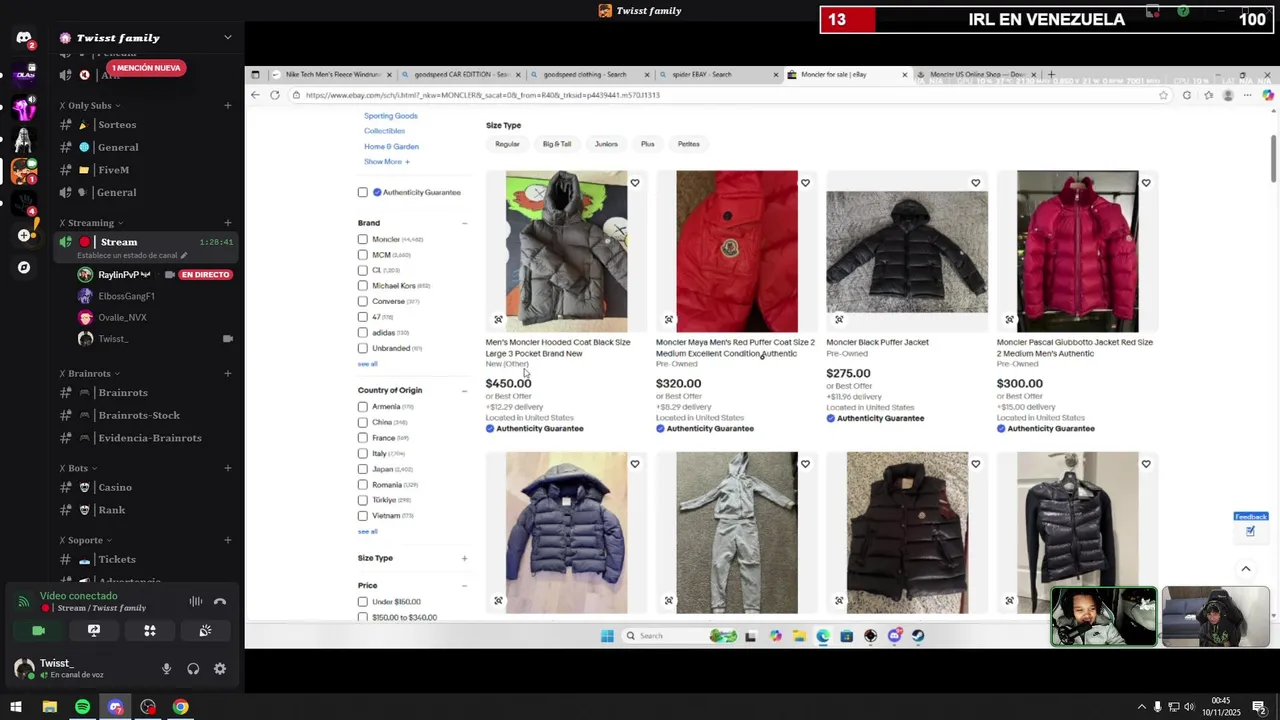Tick the adidas brand checkbox
This screenshot has width=1280, height=720.
click(x=363, y=332)
